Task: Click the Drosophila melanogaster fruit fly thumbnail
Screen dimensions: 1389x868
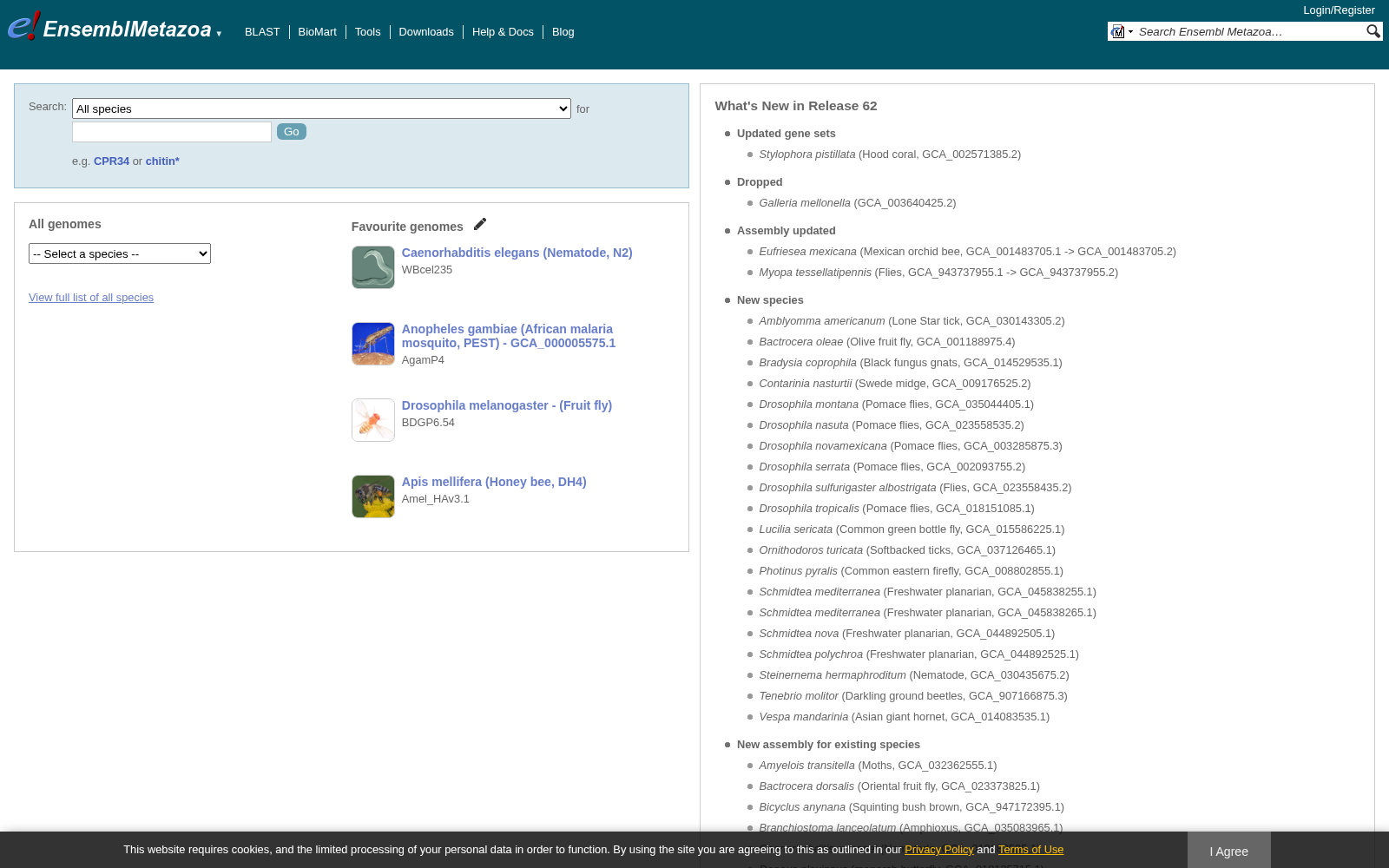Action: 373,420
